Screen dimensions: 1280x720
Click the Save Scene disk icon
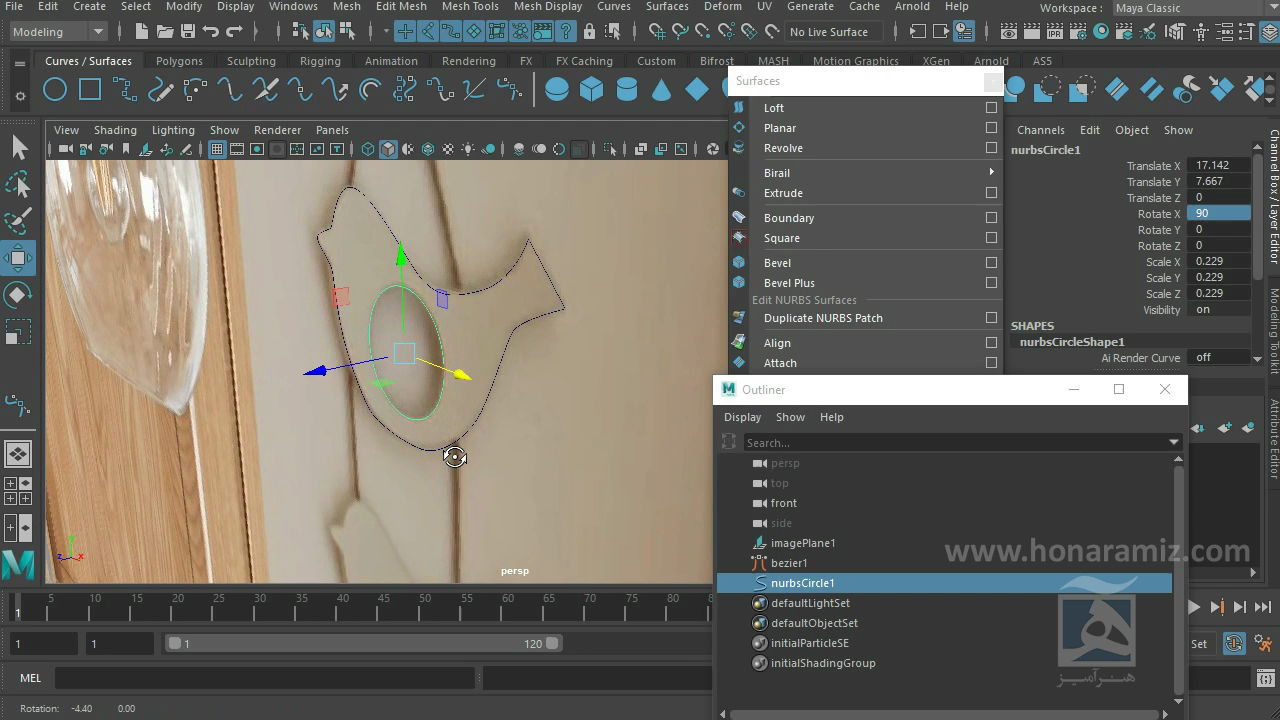point(187,31)
